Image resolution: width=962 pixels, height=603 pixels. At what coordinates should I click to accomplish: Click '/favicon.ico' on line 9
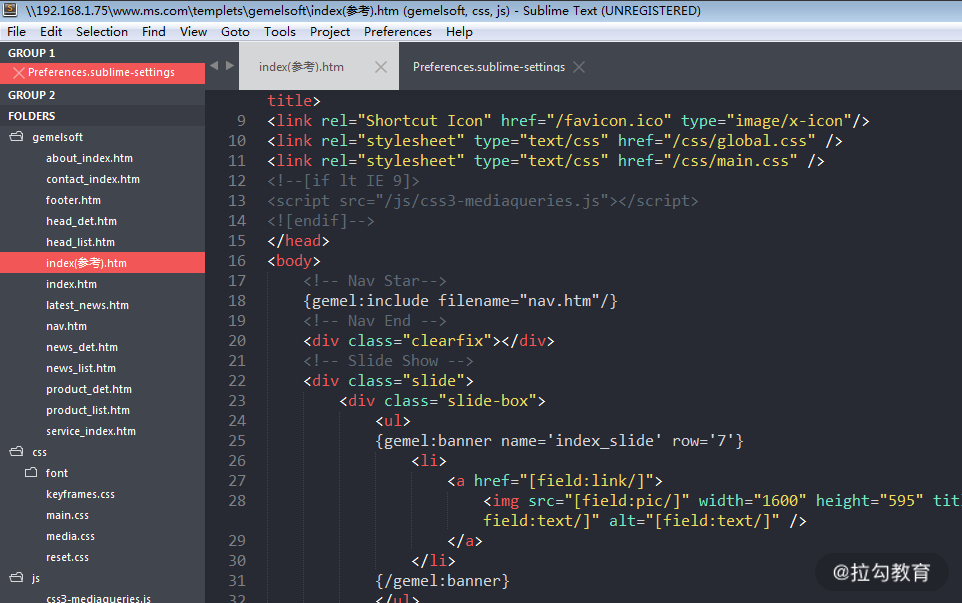point(609,121)
